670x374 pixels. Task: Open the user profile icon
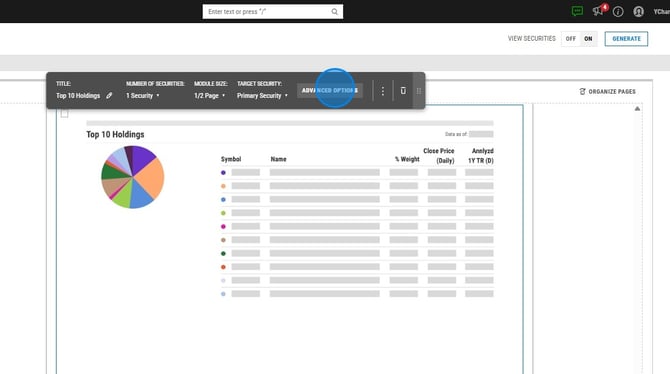(638, 12)
